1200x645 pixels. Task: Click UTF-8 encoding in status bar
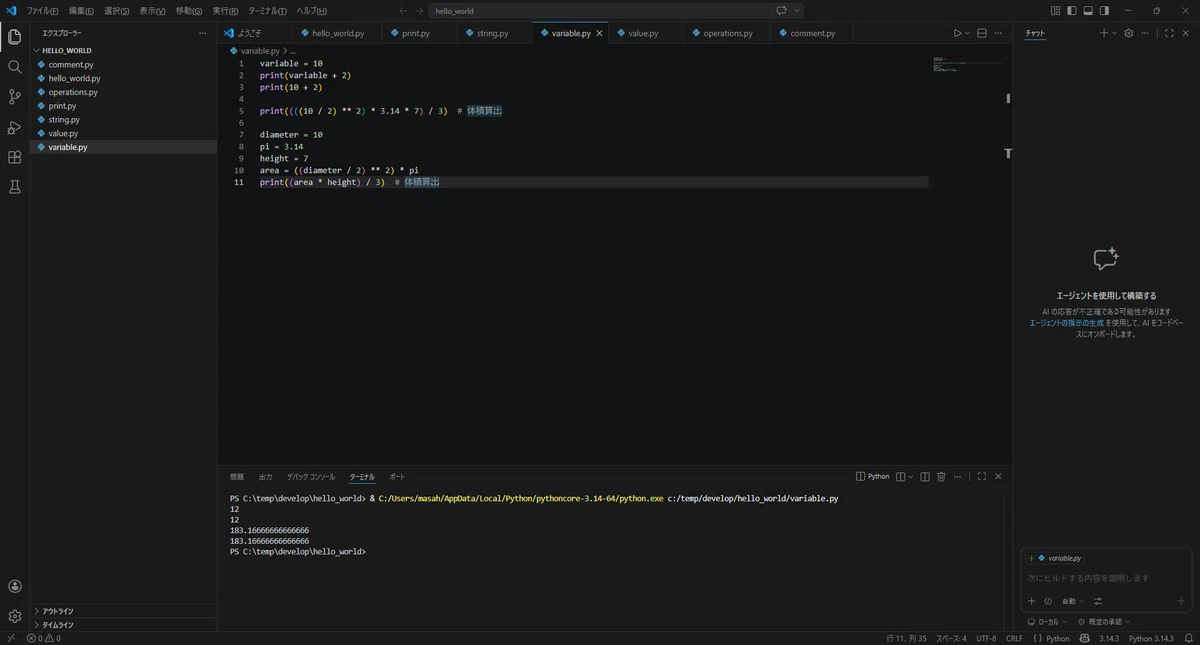point(986,638)
